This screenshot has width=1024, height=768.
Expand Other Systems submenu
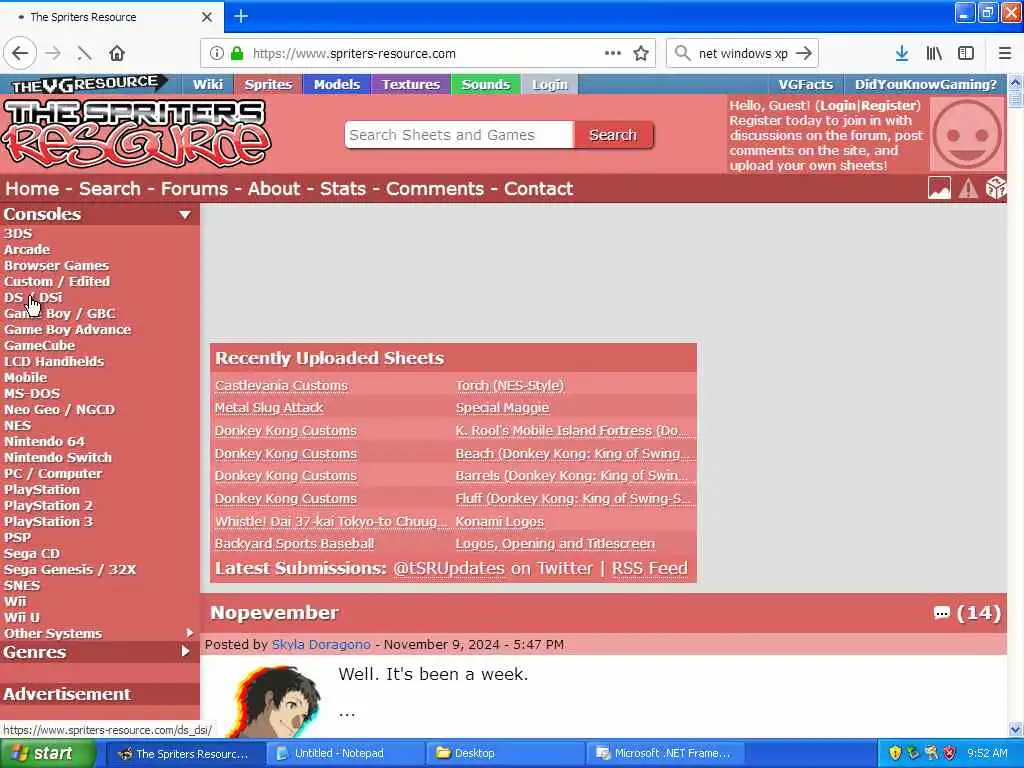coord(190,633)
